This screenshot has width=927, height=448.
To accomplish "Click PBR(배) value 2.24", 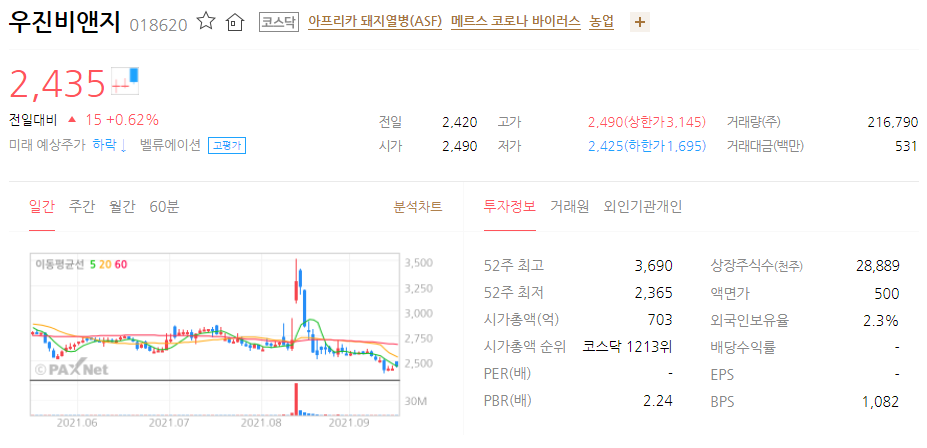I will pyautogui.click(x=658, y=401).
